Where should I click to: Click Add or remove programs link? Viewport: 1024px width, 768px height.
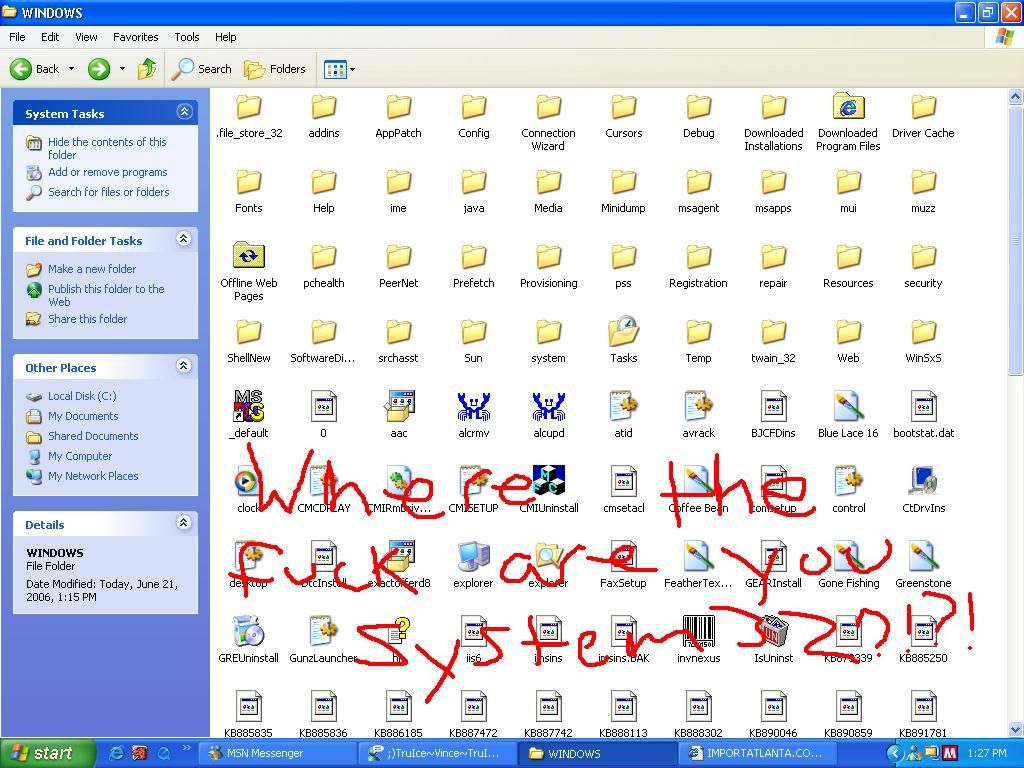coord(107,172)
